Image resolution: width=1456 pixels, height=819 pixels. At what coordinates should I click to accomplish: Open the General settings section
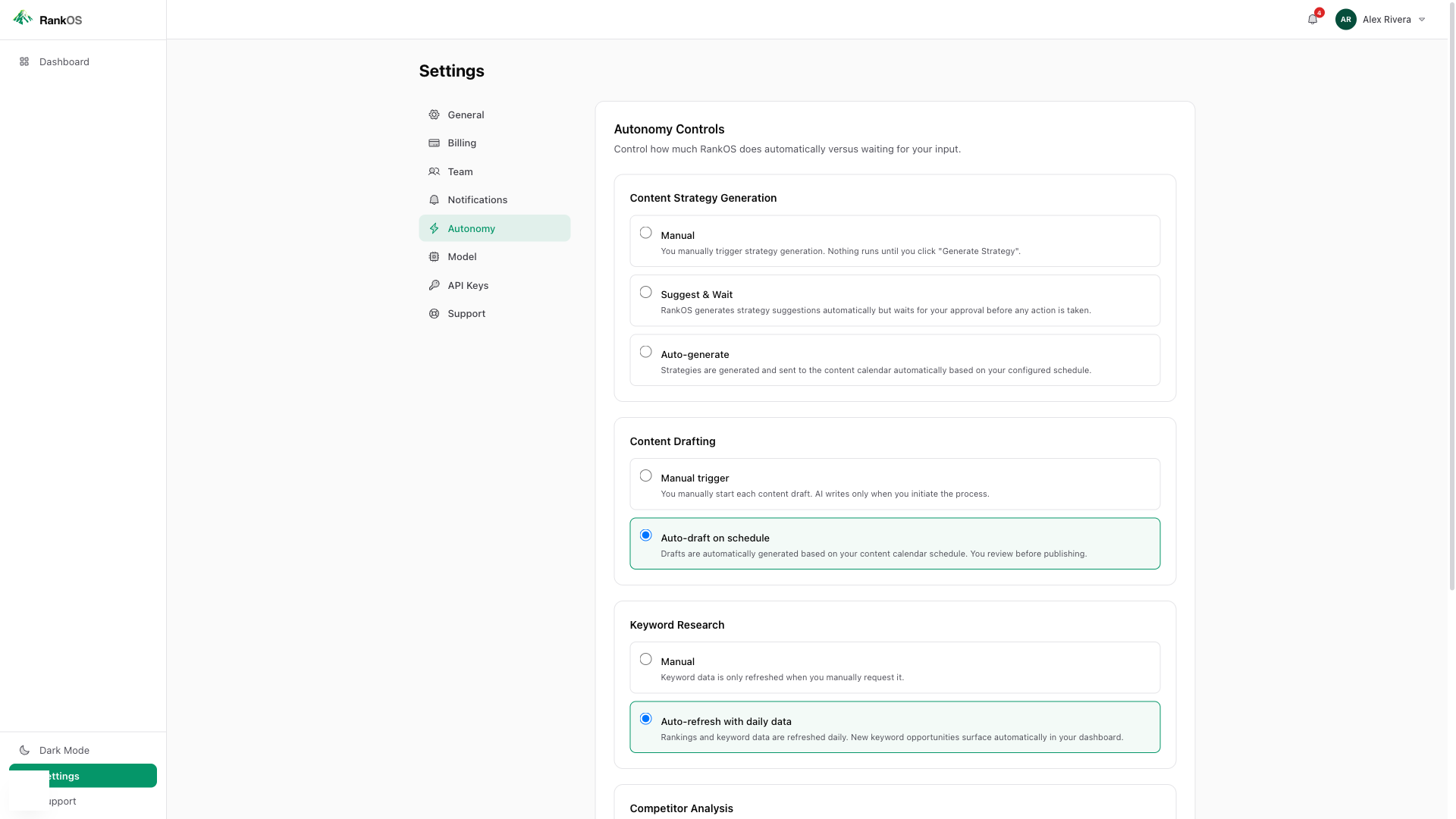[x=466, y=115]
